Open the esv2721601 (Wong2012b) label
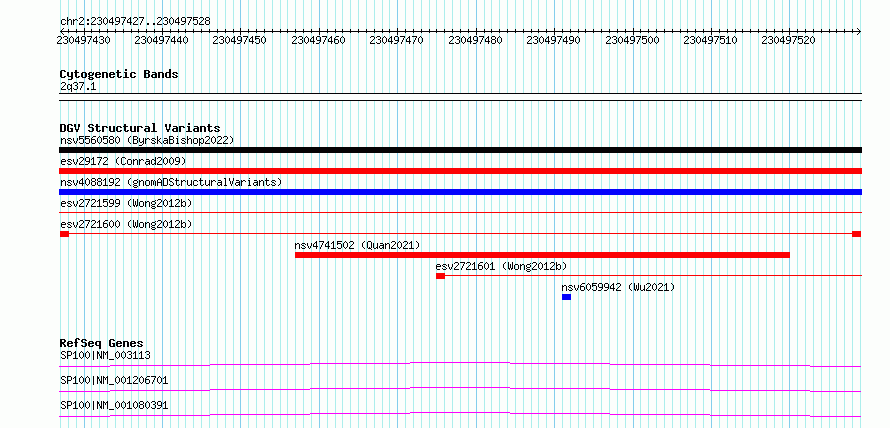Viewport: 890px width, 428px height. [501, 266]
